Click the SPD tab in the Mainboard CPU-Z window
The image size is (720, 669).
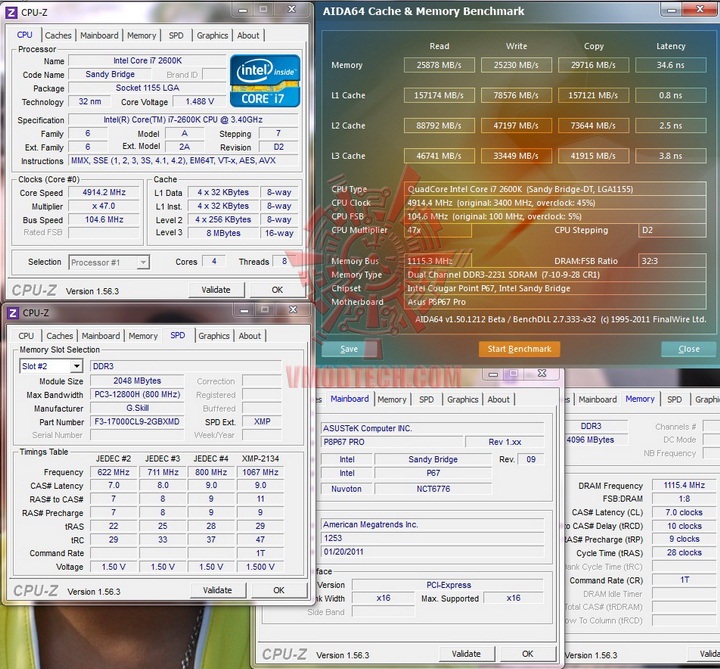[x=426, y=399]
